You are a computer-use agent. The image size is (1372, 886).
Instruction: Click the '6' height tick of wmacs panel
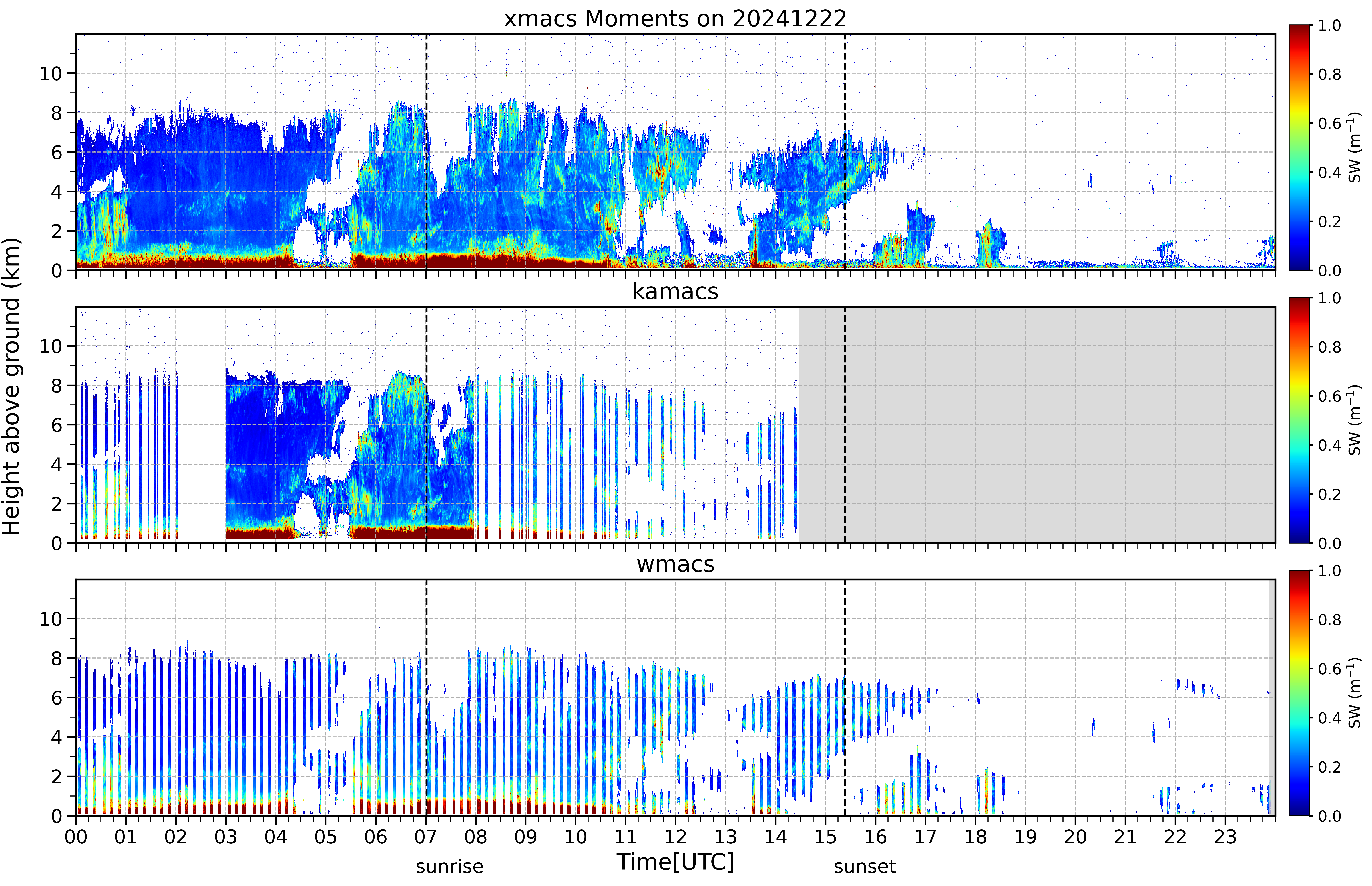(56, 698)
